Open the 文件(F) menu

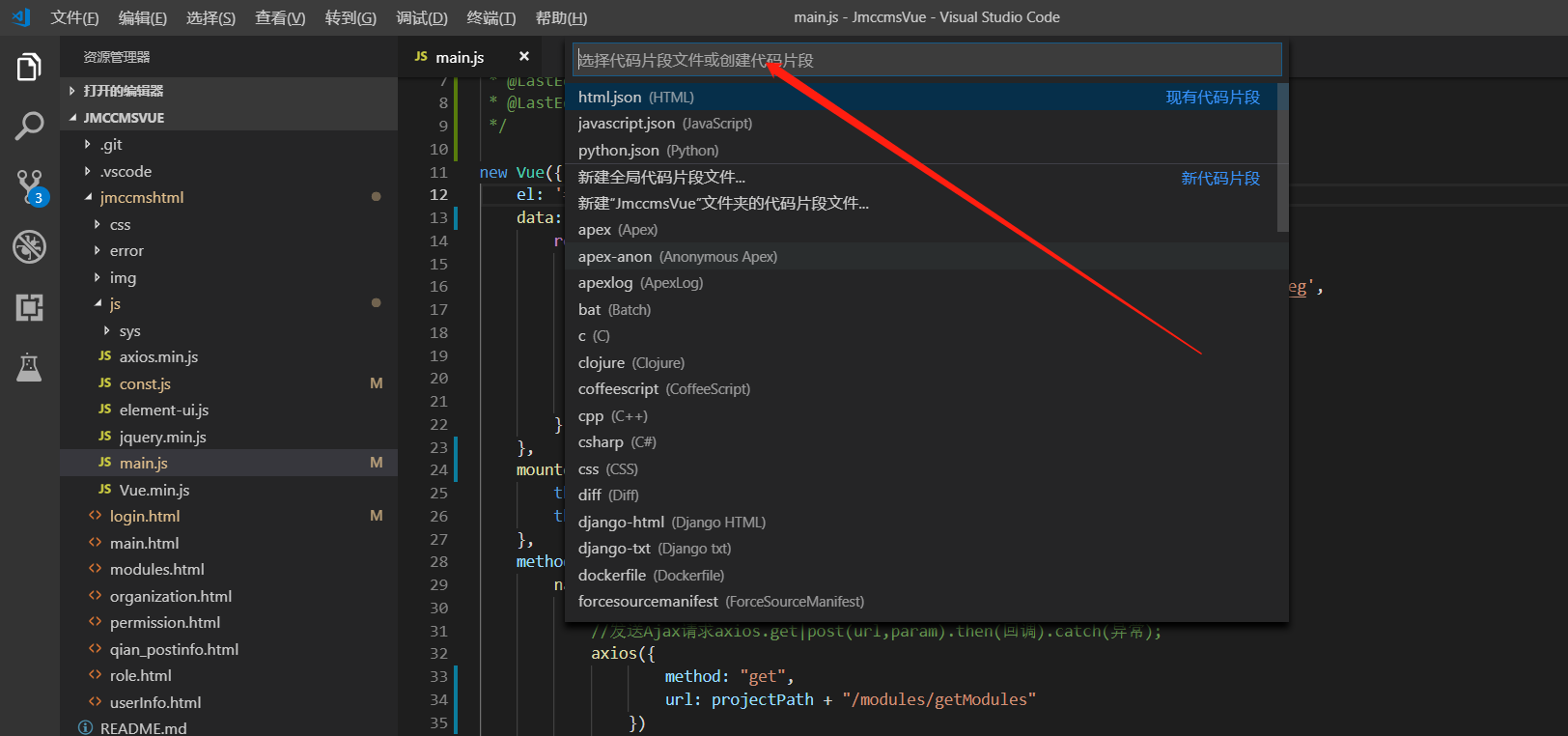[x=75, y=17]
